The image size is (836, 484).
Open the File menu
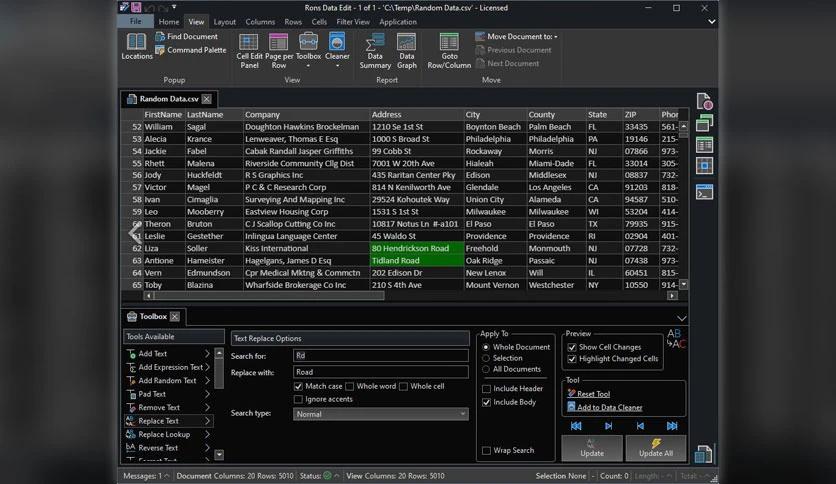[138, 21]
